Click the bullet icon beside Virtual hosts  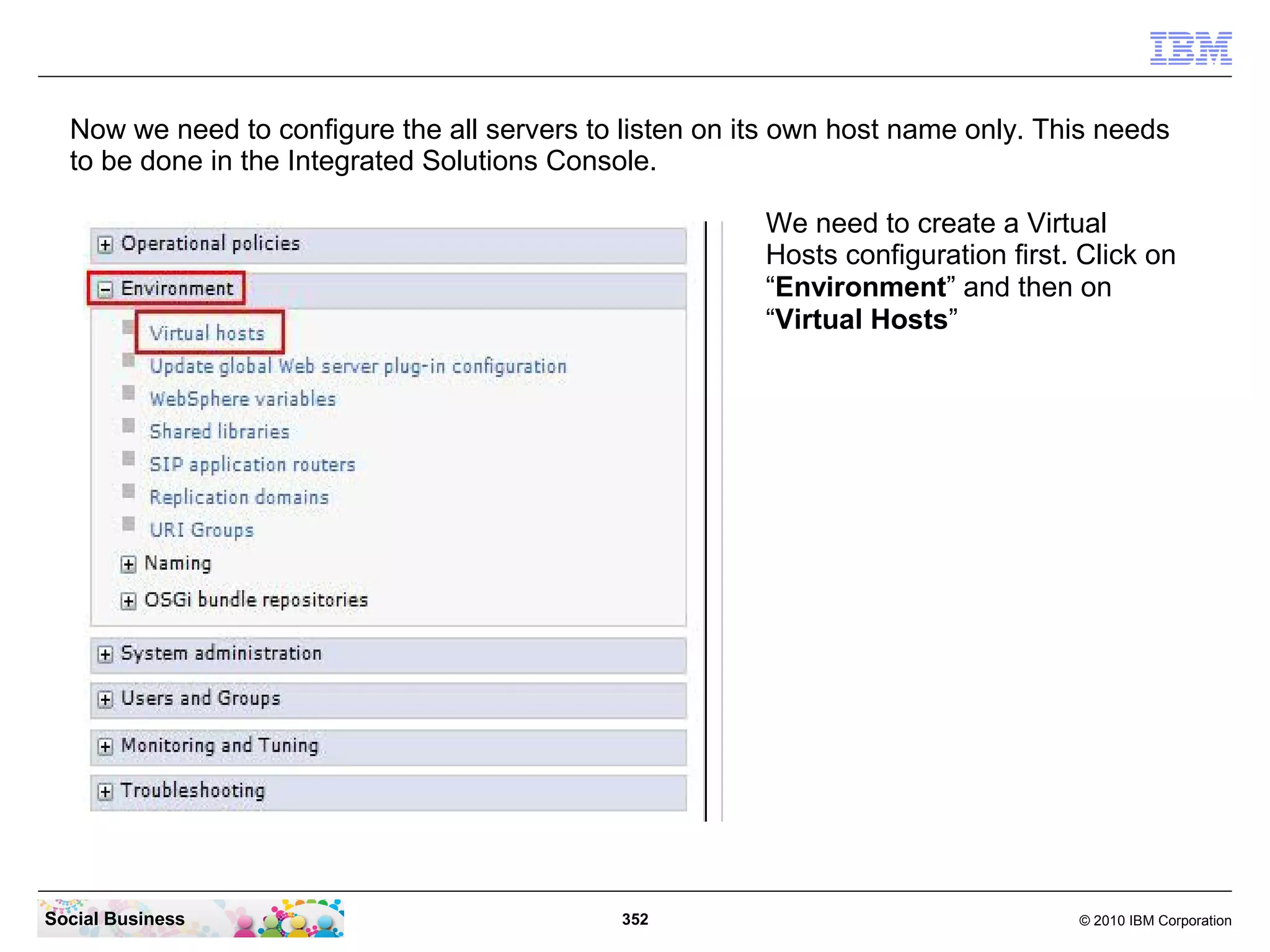128,327
